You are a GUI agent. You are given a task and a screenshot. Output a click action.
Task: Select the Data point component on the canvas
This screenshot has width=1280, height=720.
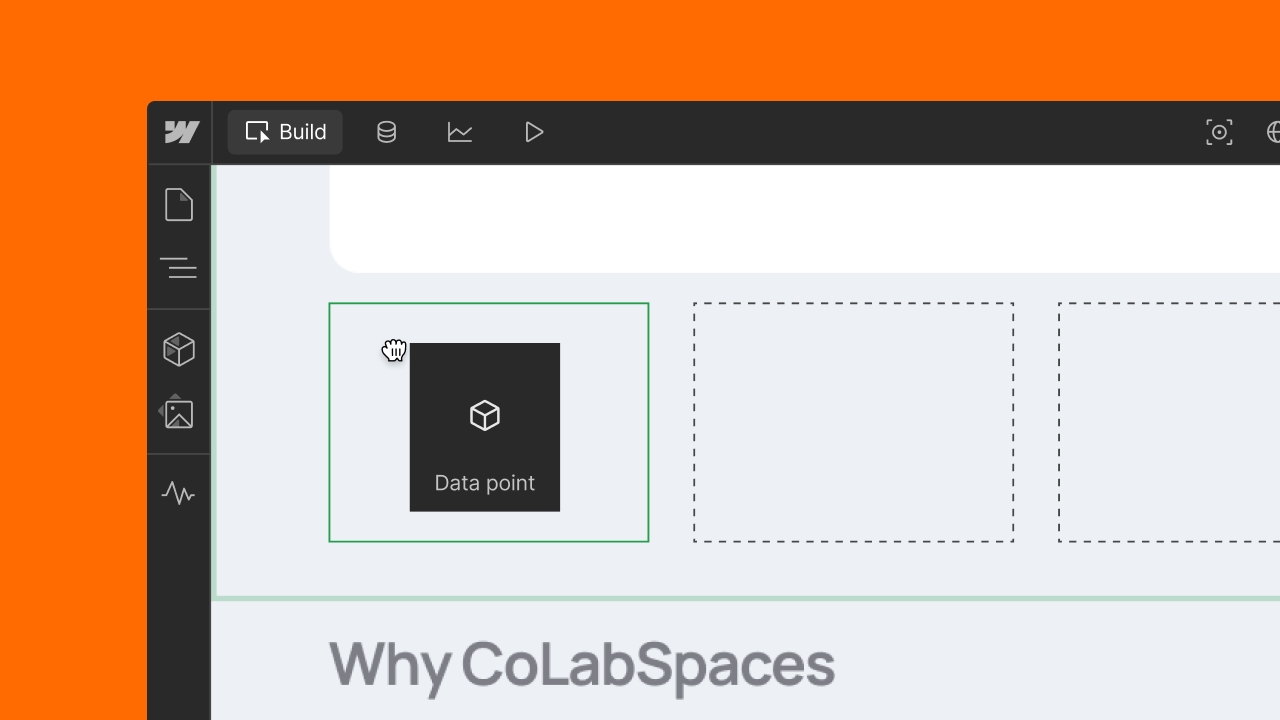point(484,427)
